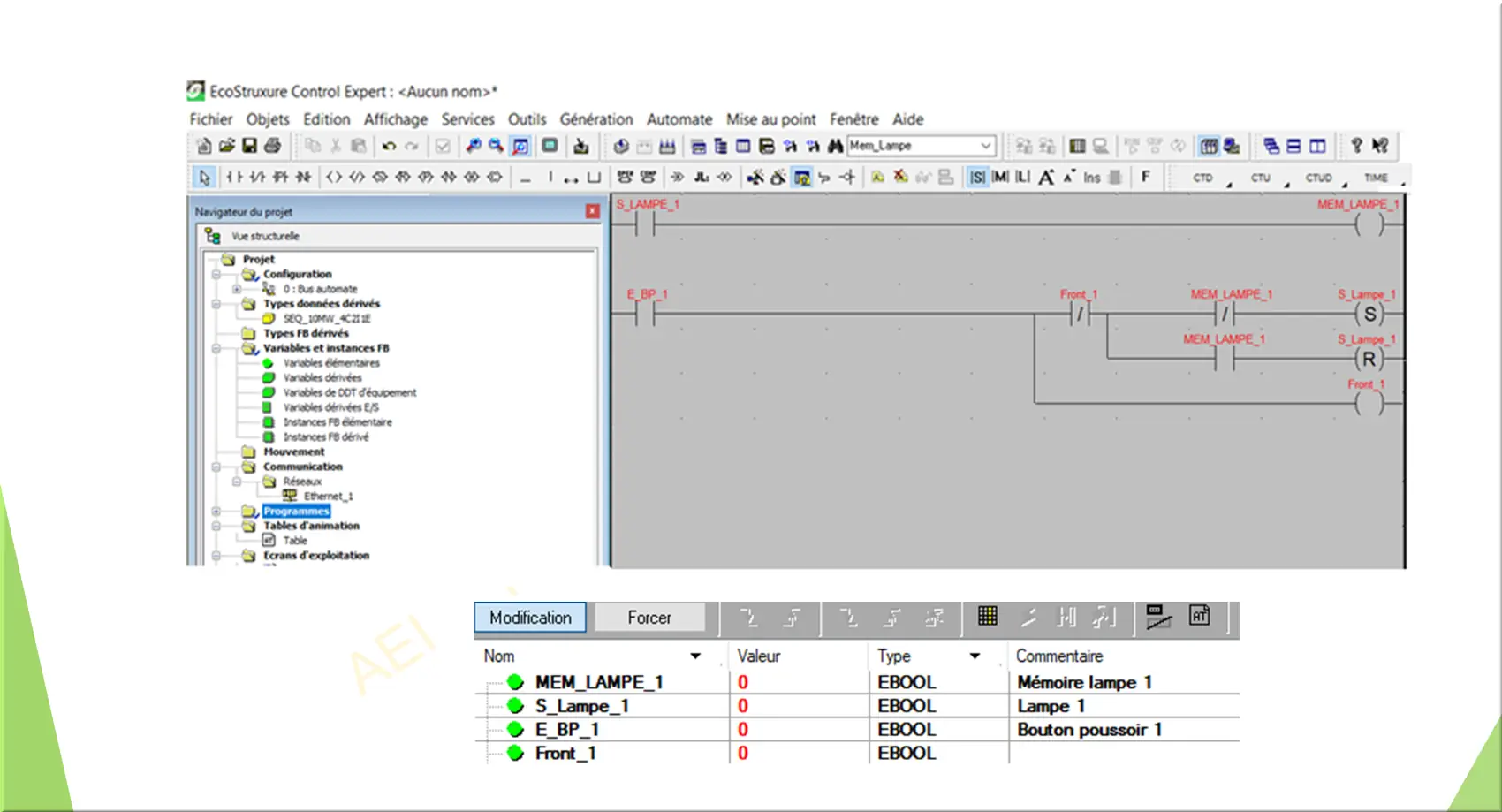Toggle the |L| display mode button

coord(1022,178)
